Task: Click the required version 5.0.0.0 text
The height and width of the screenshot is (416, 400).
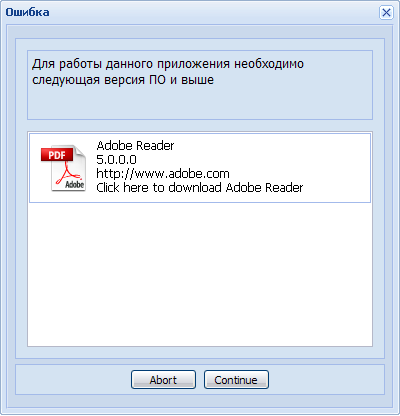Action: [x=116, y=160]
